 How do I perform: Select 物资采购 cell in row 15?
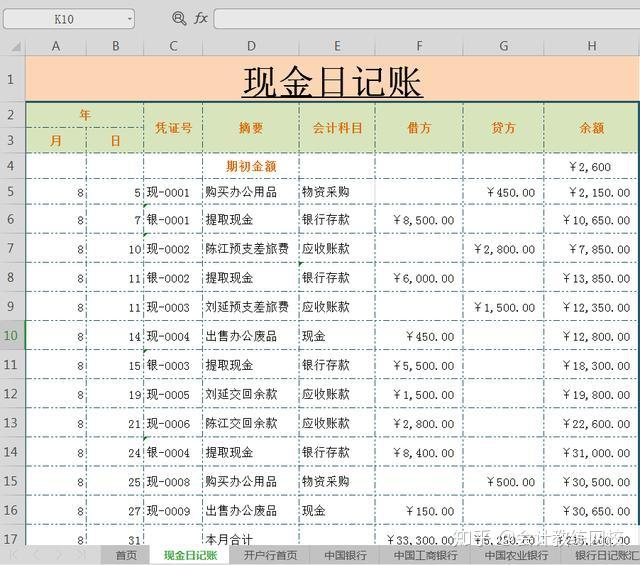[x=337, y=481]
